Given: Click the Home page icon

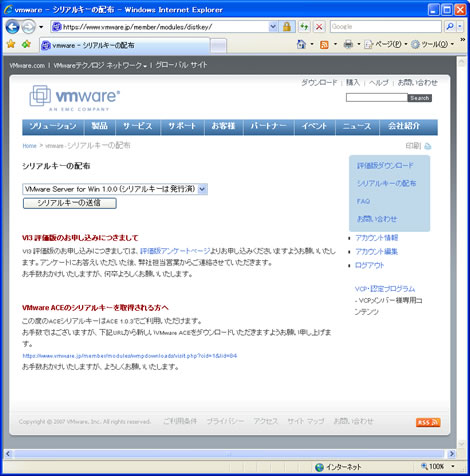Looking at the screenshot, I should 301,44.
